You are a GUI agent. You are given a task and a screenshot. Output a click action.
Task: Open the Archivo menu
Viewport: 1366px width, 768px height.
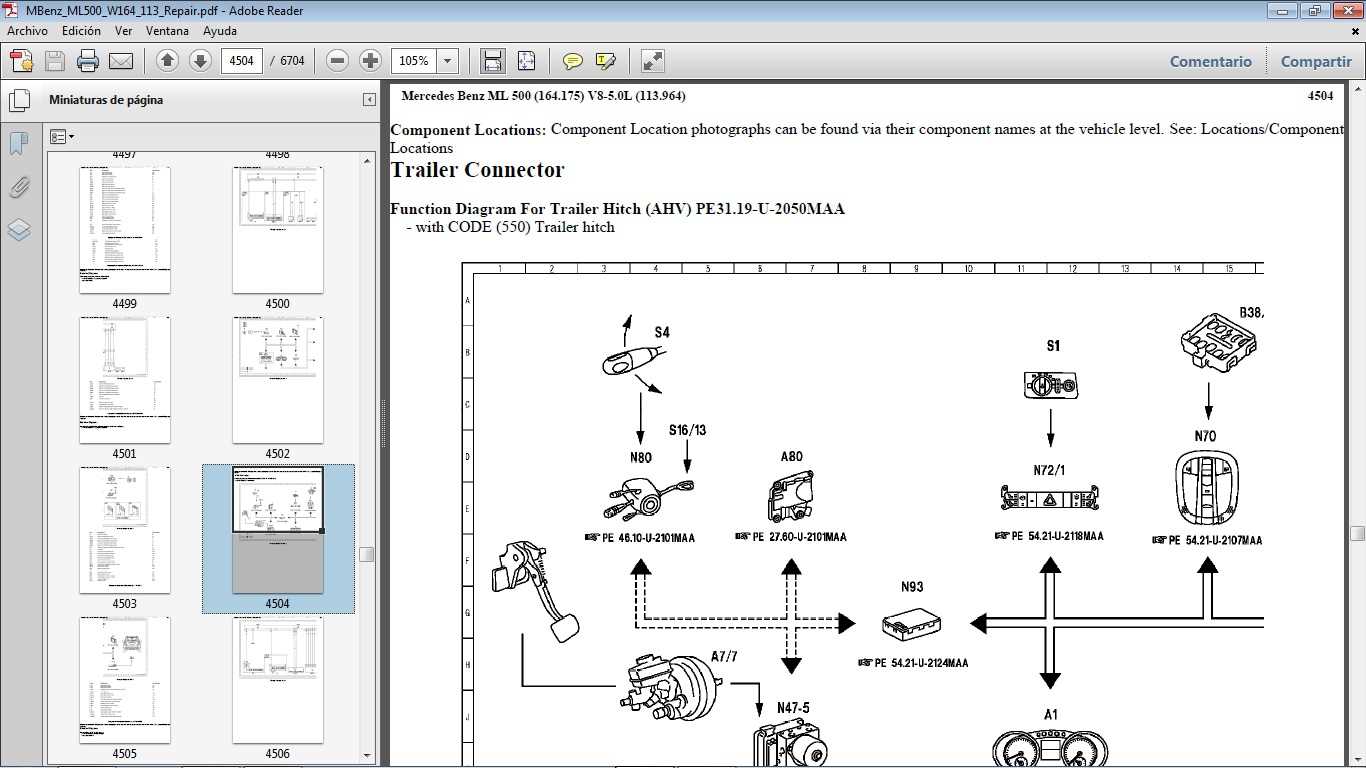[27, 31]
